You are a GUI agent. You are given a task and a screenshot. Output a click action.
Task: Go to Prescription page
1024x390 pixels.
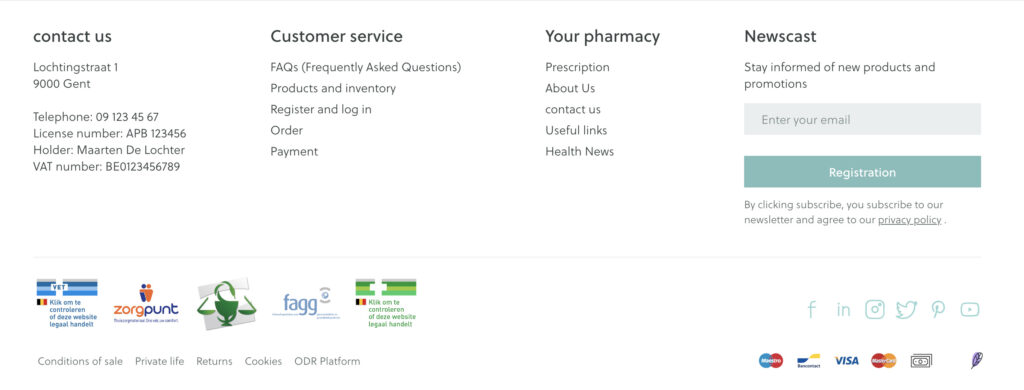[577, 67]
